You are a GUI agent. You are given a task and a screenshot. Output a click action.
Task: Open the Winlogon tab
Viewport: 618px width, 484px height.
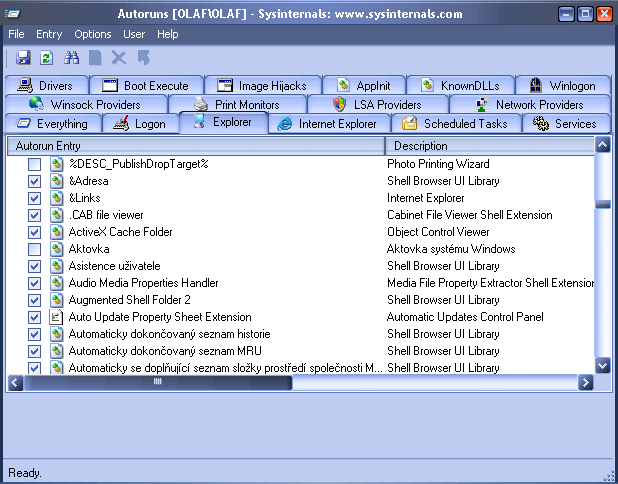(563, 86)
